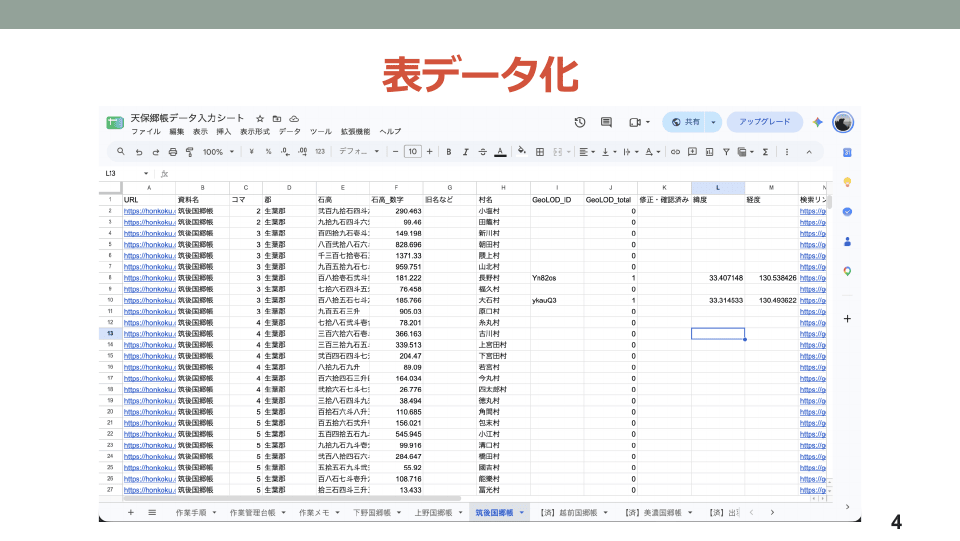
Task: Open the 筑後国郷帳 tab dropdown arrow
Action: [x=522, y=513]
